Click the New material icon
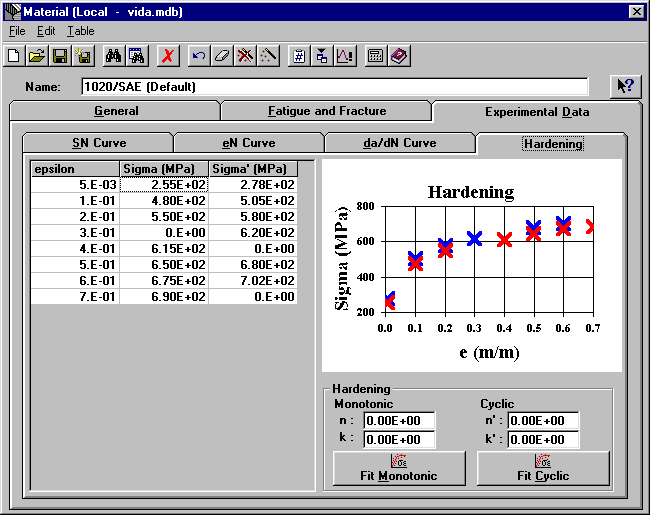This screenshot has width=650, height=515. (14, 56)
